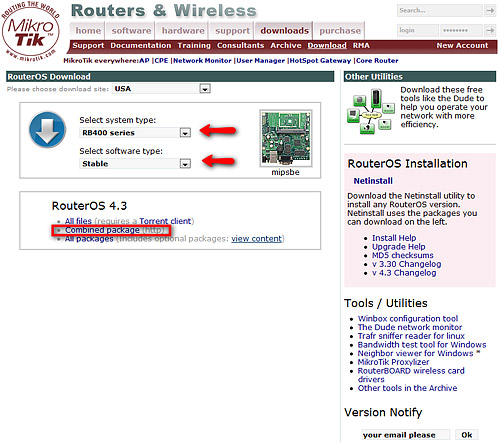Image resolution: width=500 pixels, height=443 pixels.
Task: Open Archive in the submenu
Action: (x=286, y=45)
